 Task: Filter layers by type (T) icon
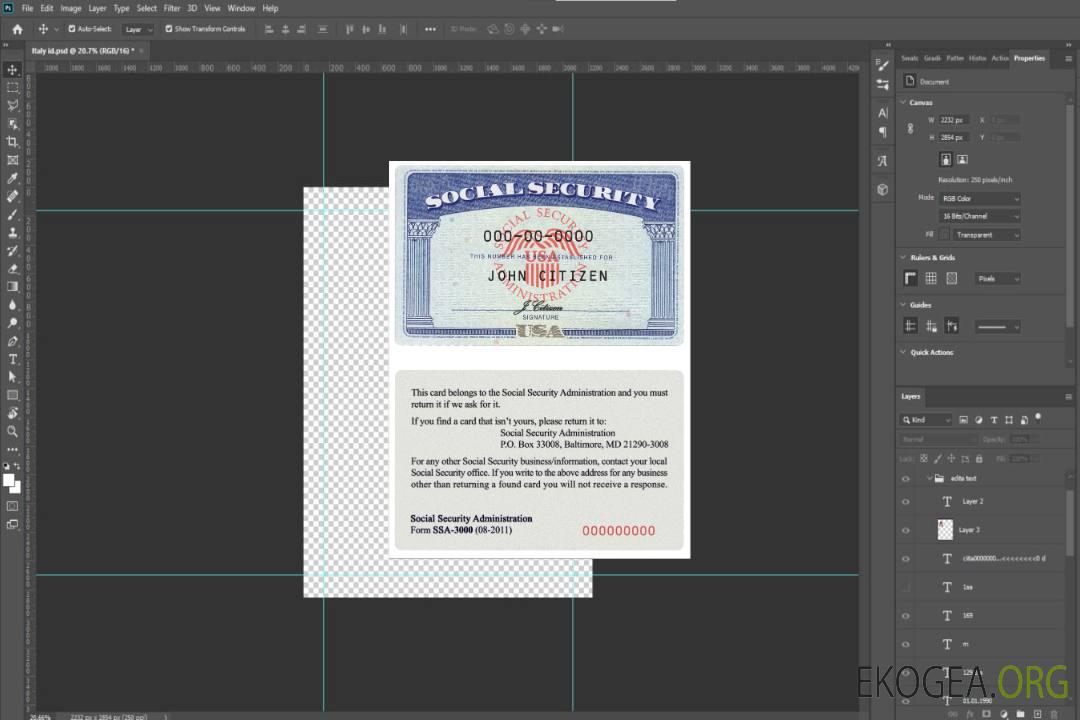993,420
